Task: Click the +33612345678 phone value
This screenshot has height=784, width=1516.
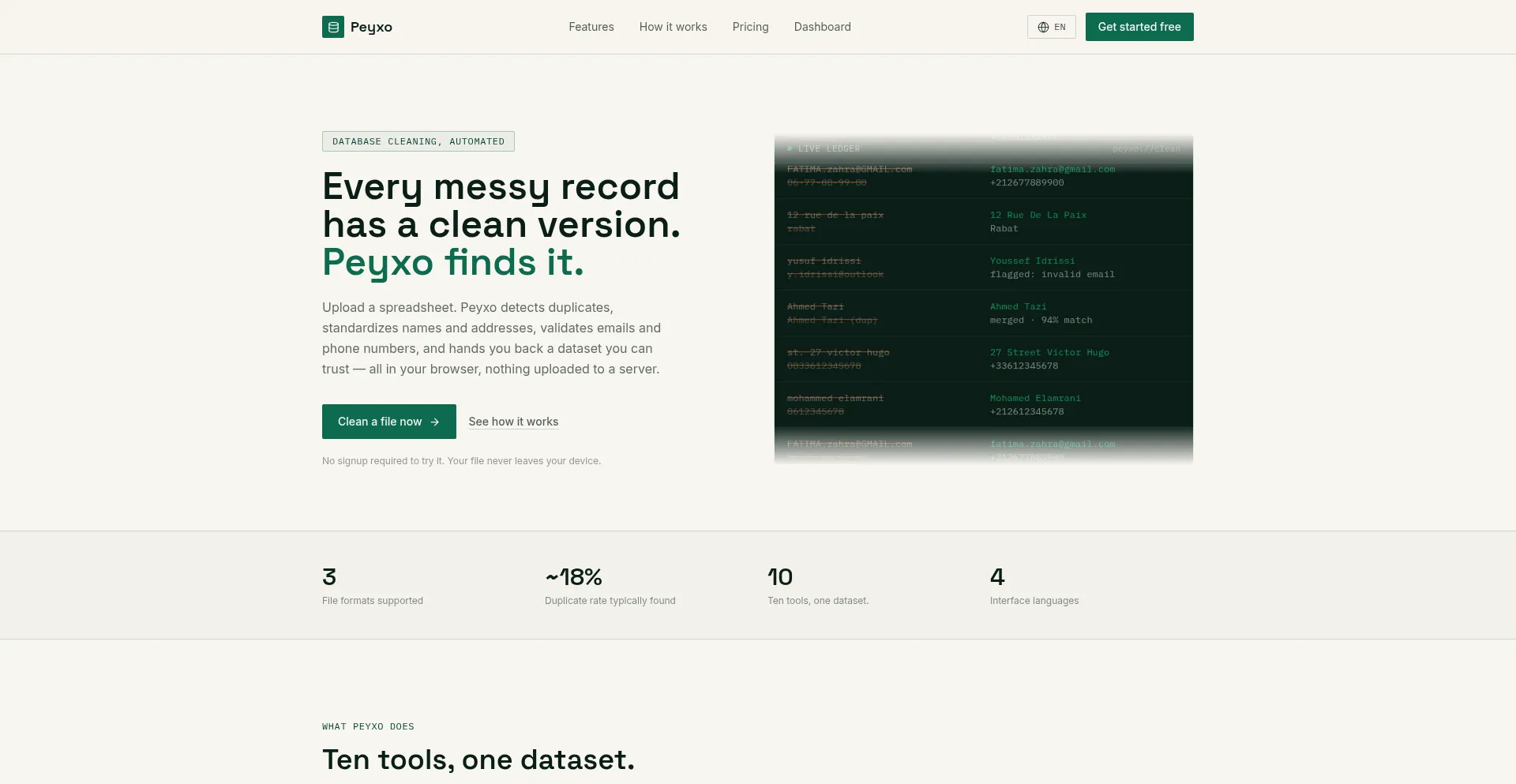Action: [1024, 366]
